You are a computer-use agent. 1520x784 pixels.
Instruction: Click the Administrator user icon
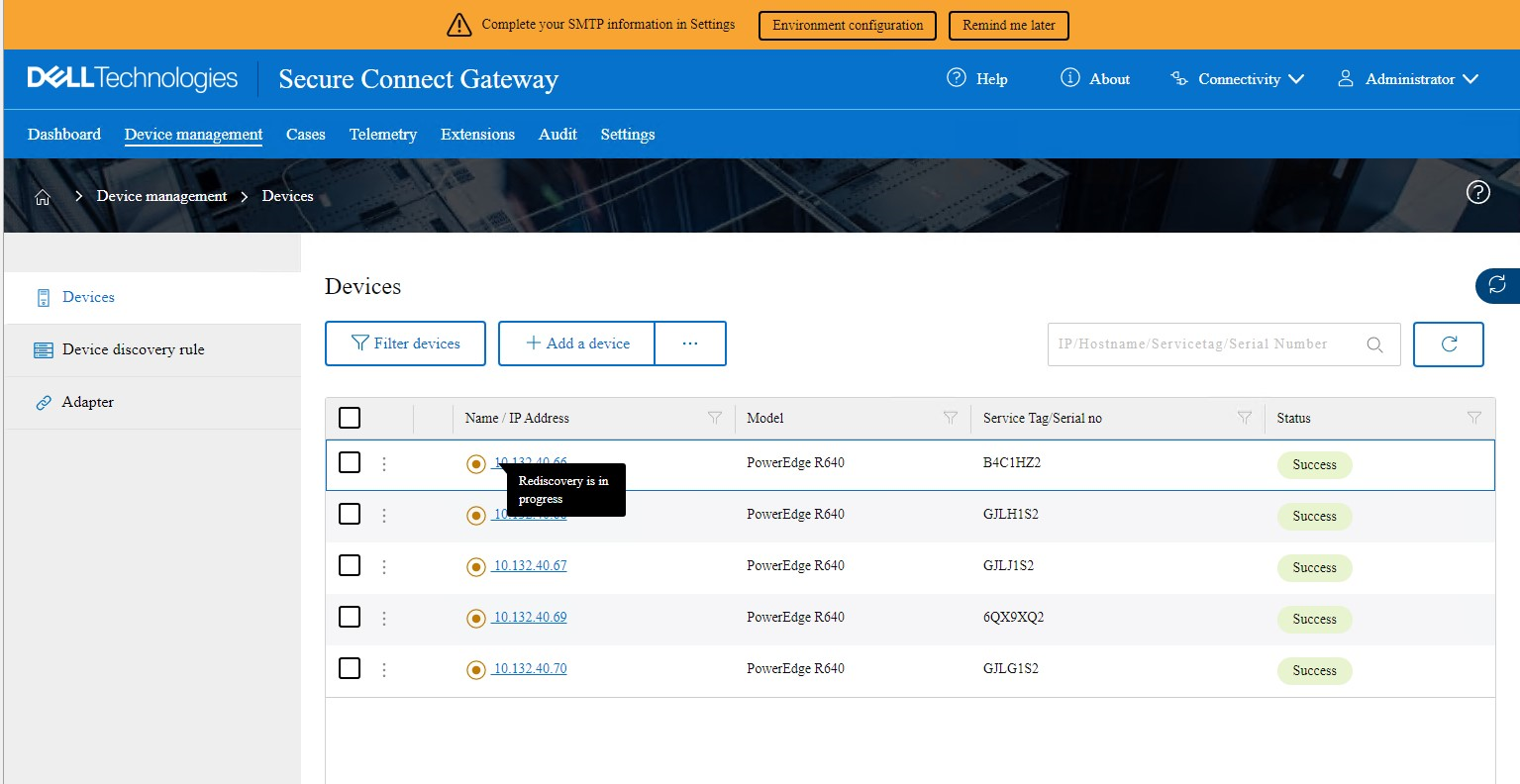(x=1346, y=78)
